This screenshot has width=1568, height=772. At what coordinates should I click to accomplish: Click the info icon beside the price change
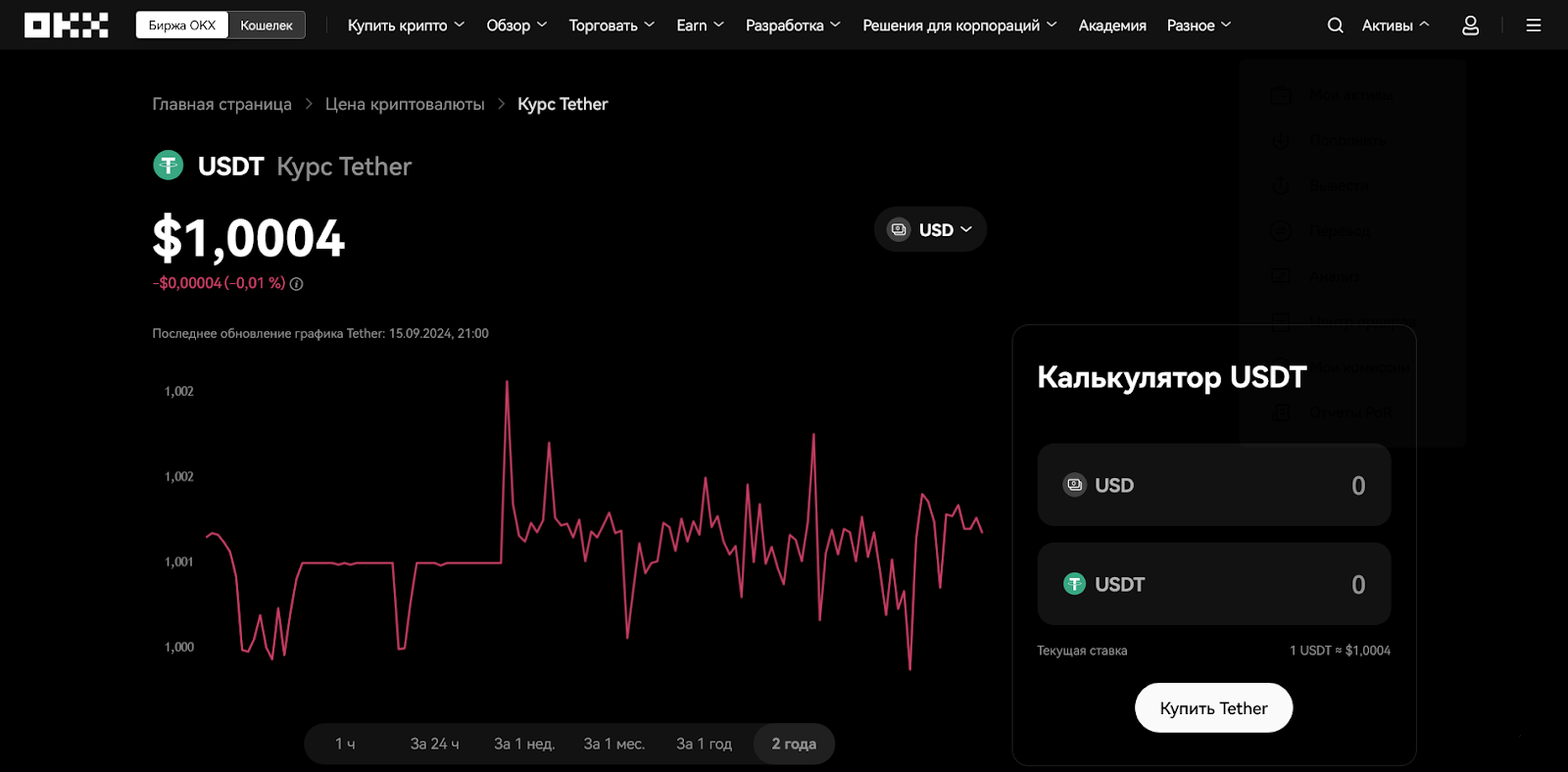pyautogui.click(x=296, y=284)
